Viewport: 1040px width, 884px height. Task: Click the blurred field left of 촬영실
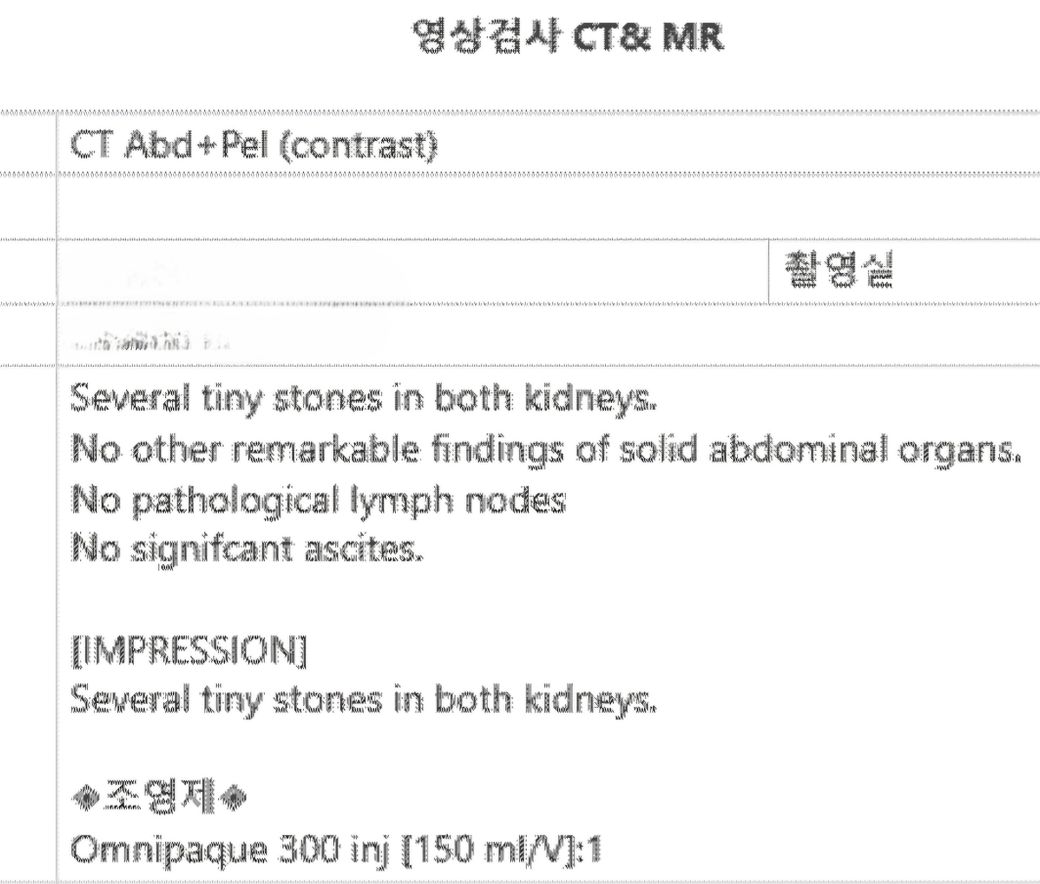240,273
